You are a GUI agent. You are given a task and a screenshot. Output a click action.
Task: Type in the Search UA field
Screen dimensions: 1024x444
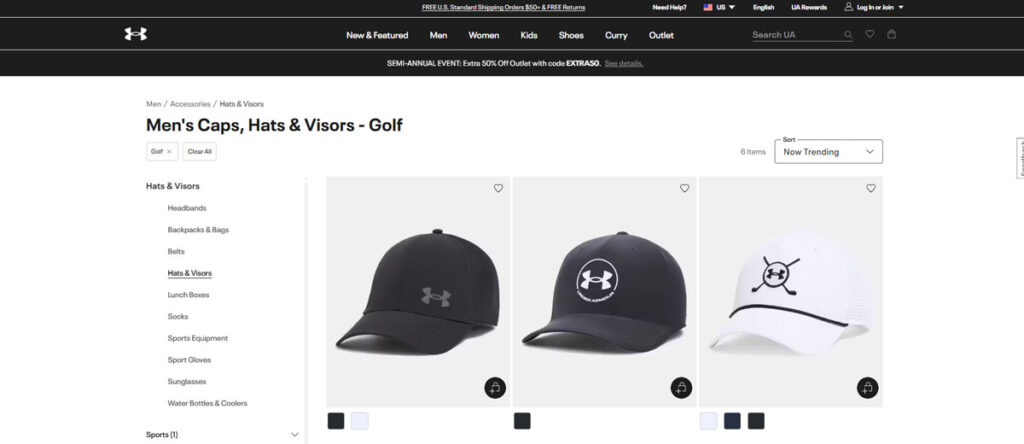click(x=795, y=35)
